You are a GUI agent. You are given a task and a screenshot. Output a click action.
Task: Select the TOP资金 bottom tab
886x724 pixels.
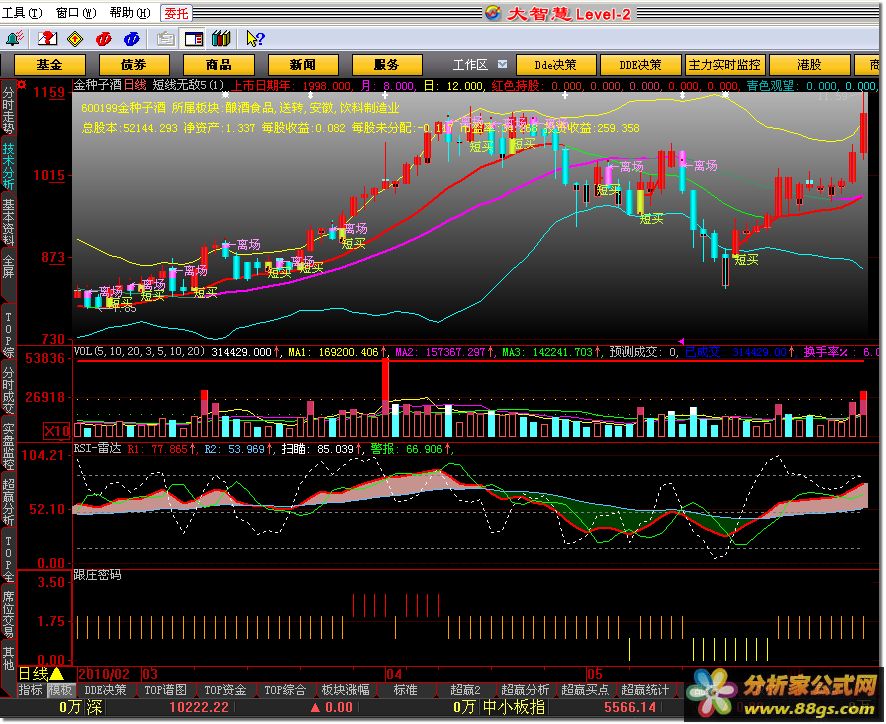pyautogui.click(x=225, y=690)
